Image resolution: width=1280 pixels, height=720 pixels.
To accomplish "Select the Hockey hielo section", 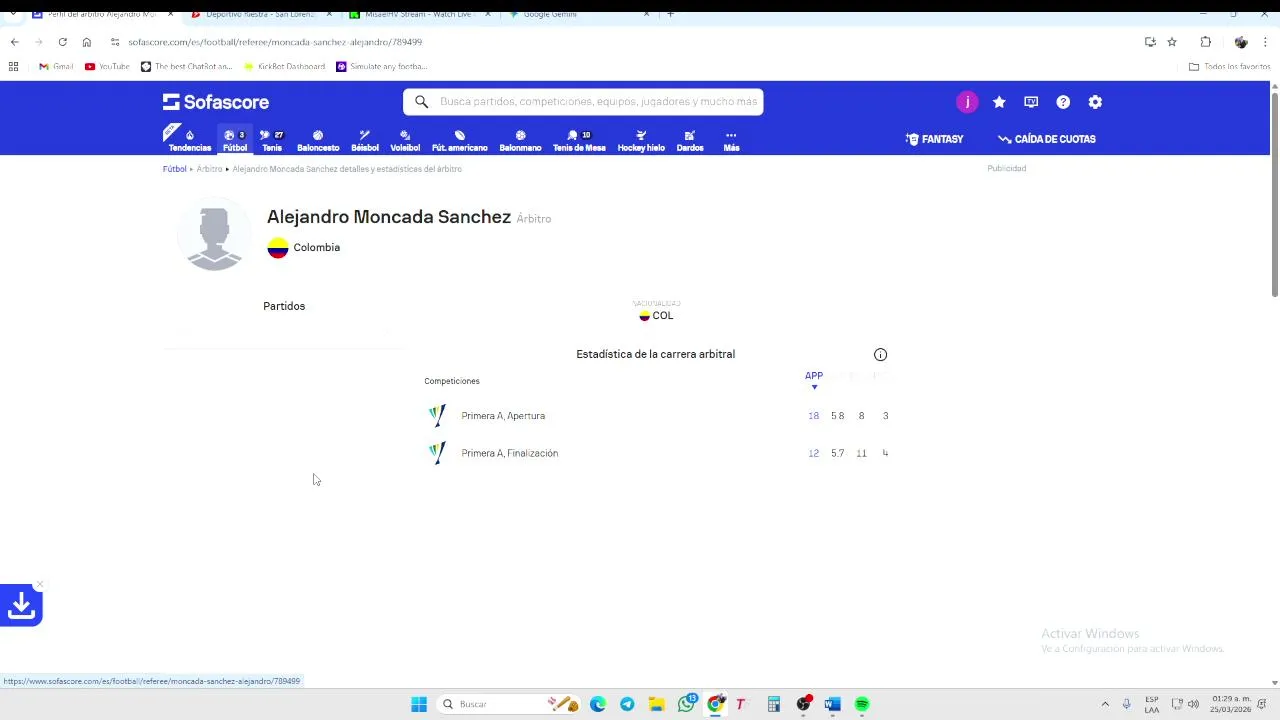I will point(641,140).
